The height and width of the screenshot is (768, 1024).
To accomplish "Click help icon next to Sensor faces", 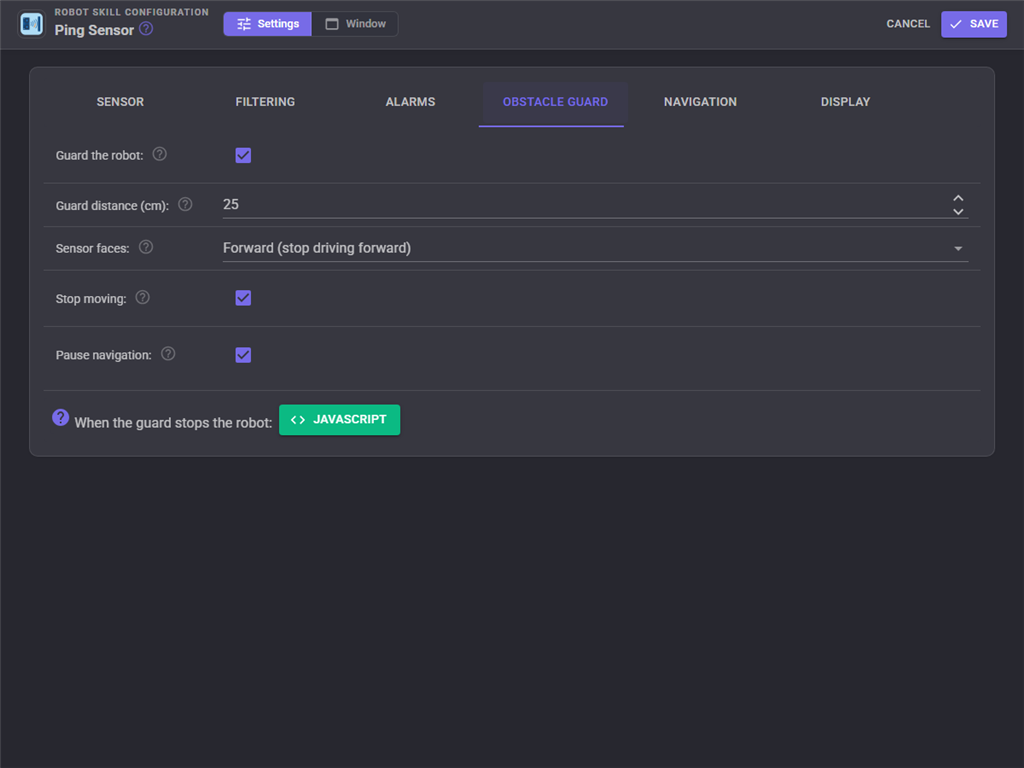I will pos(146,247).
